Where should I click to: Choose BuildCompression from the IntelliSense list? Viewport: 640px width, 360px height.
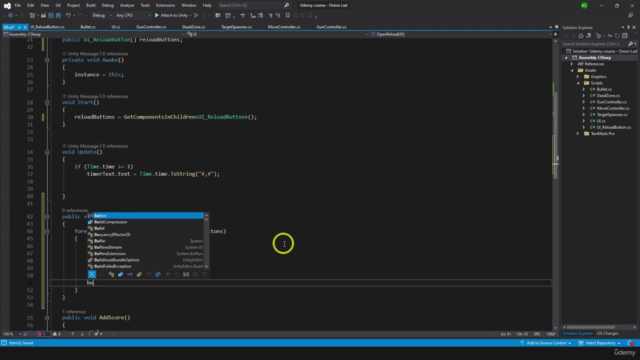111,222
